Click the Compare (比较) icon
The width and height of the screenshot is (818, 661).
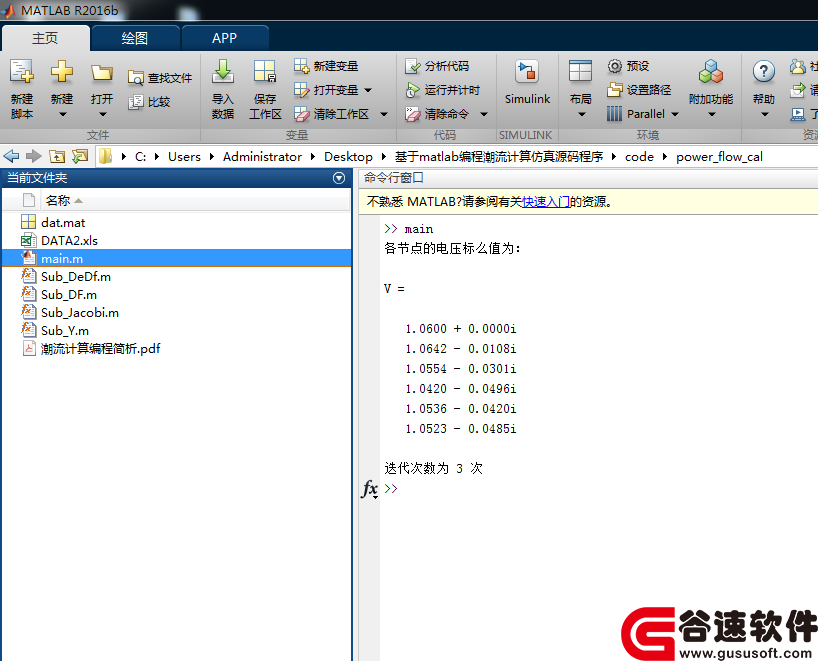(x=136, y=102)
